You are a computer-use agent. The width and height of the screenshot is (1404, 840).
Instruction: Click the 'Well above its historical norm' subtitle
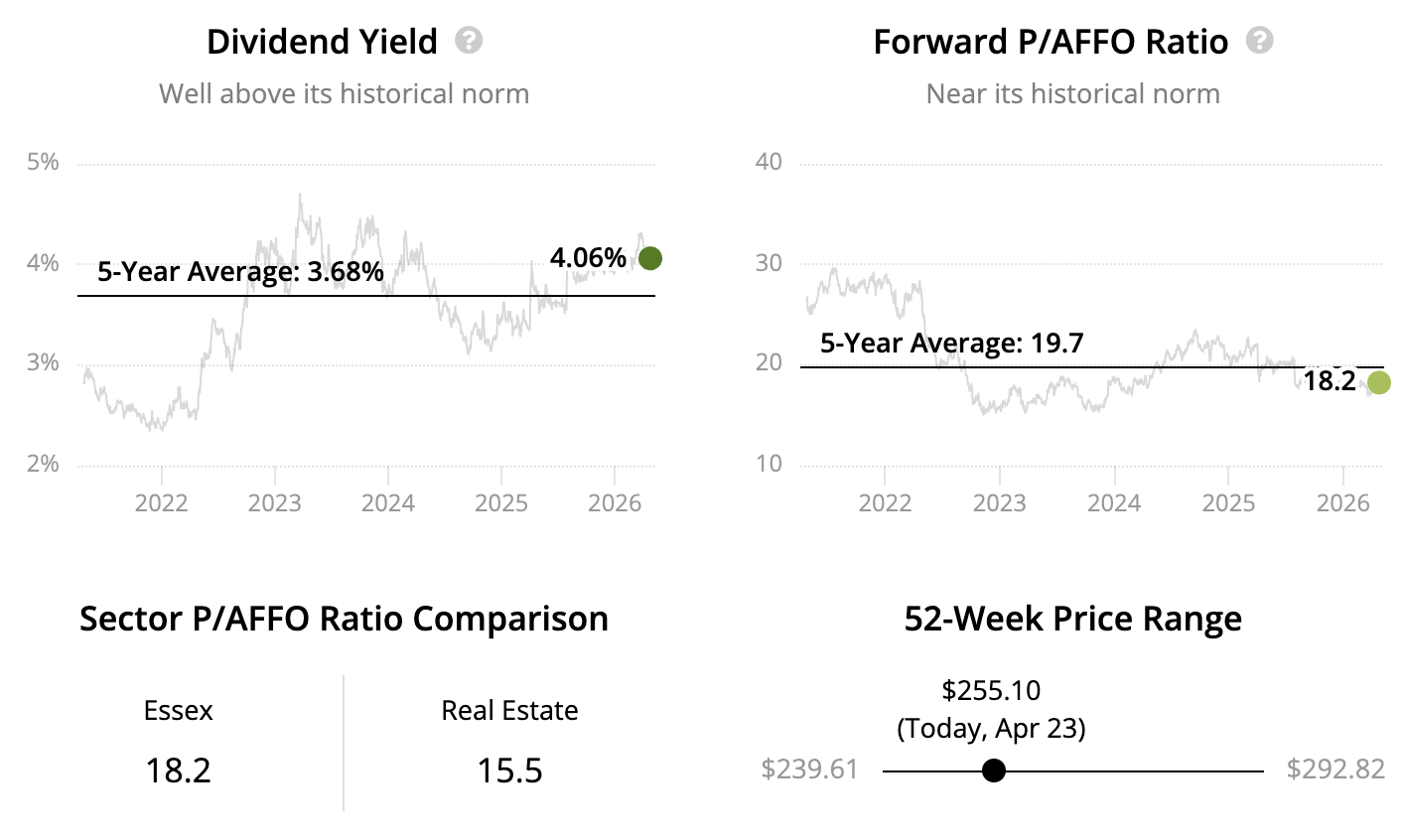[344, 94]
